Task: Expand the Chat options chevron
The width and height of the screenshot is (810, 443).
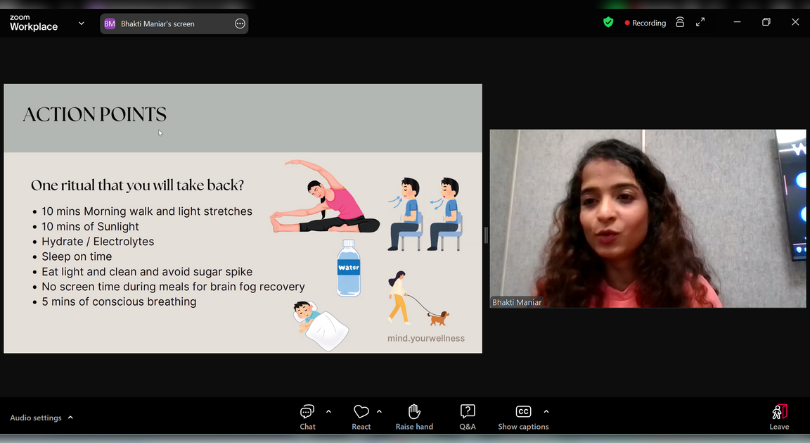Action: coord(328,411)
